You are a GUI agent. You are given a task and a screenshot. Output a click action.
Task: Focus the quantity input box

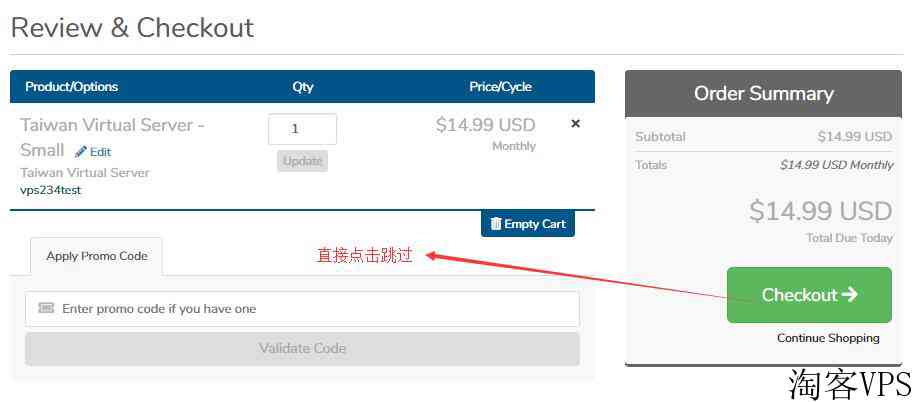302,129
